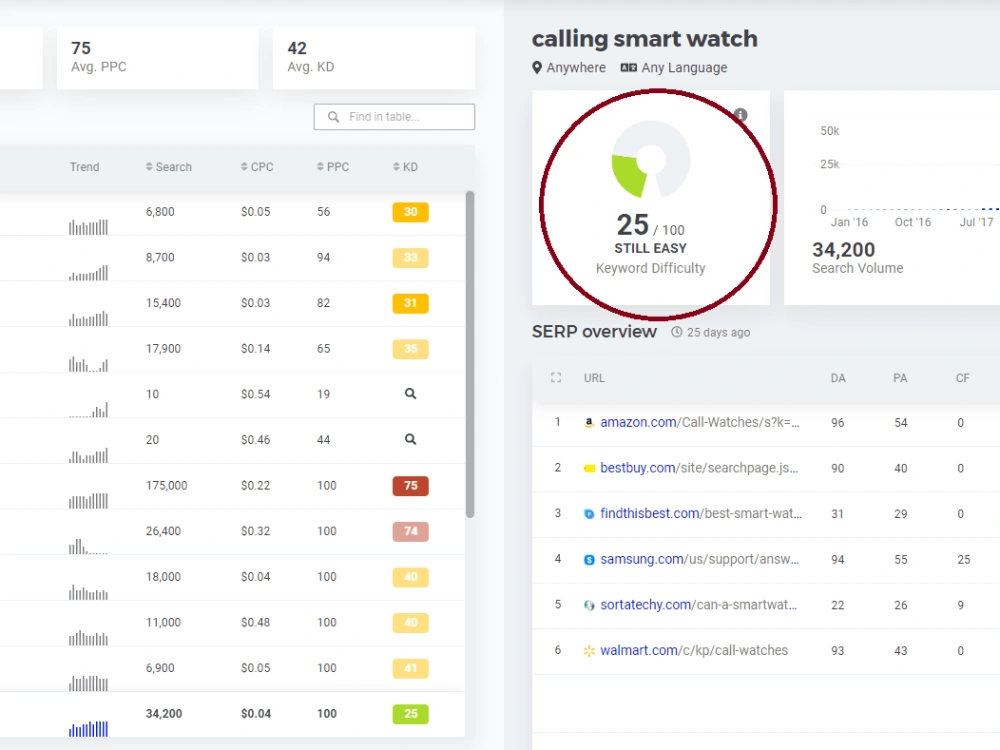1000x750 pixels.
Task: Click the search value 26,400
Action: click(x=163, y=531)
